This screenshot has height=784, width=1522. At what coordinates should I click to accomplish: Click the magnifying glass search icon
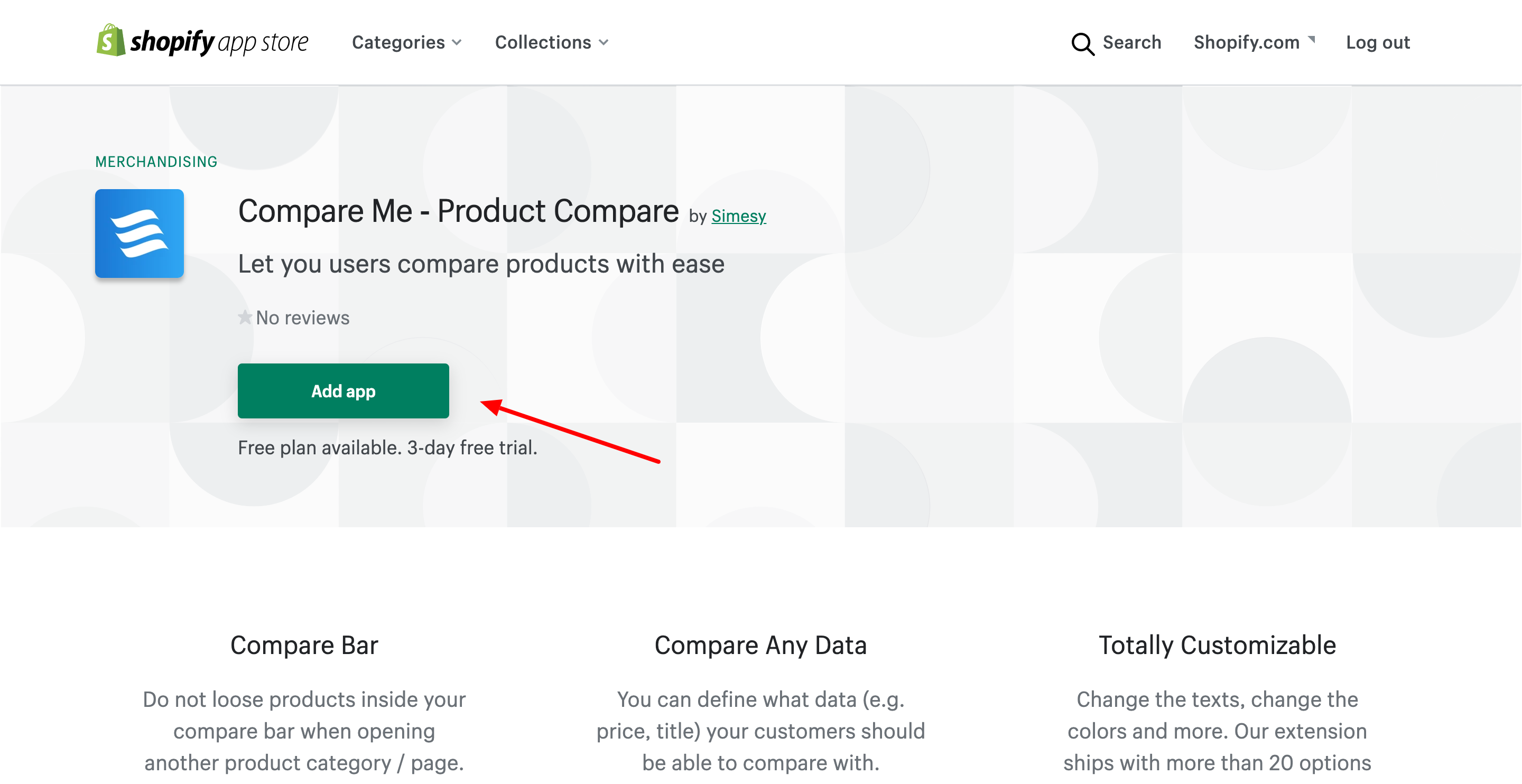(x=1082, y=44)
